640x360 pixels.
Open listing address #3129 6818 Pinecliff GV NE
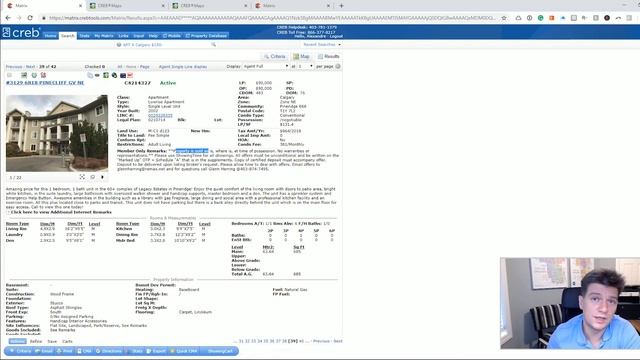45,83
